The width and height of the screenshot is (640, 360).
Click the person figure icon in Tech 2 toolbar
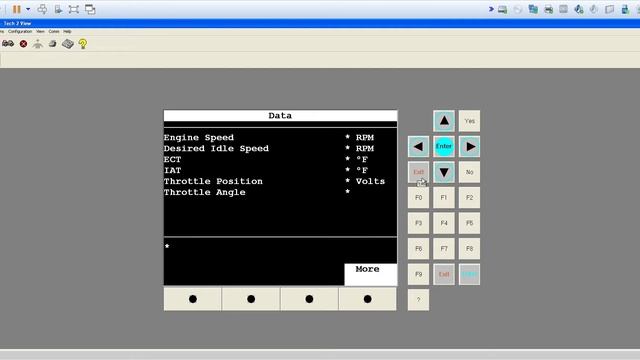coord(38,44)
